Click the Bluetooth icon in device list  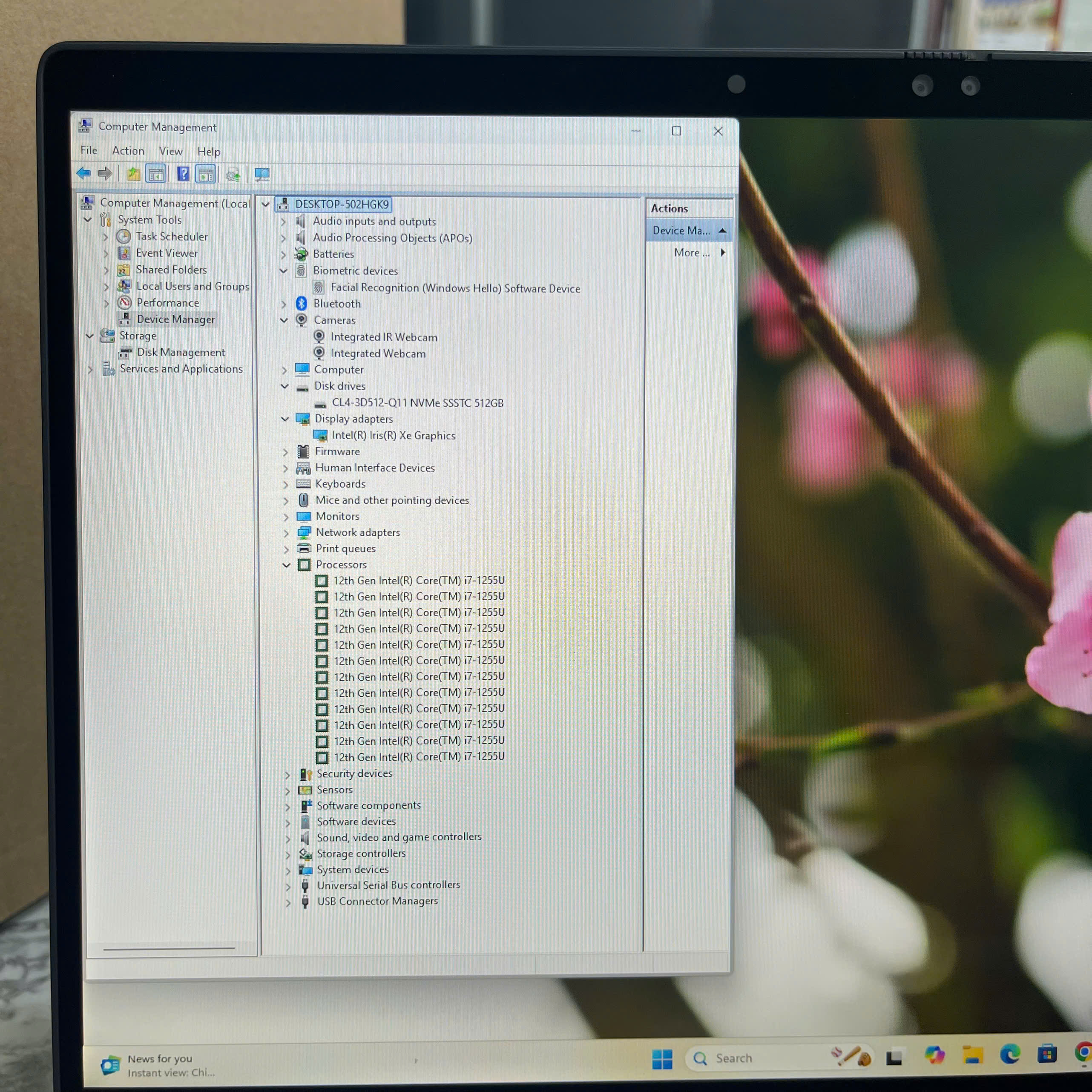coord(301,304)
